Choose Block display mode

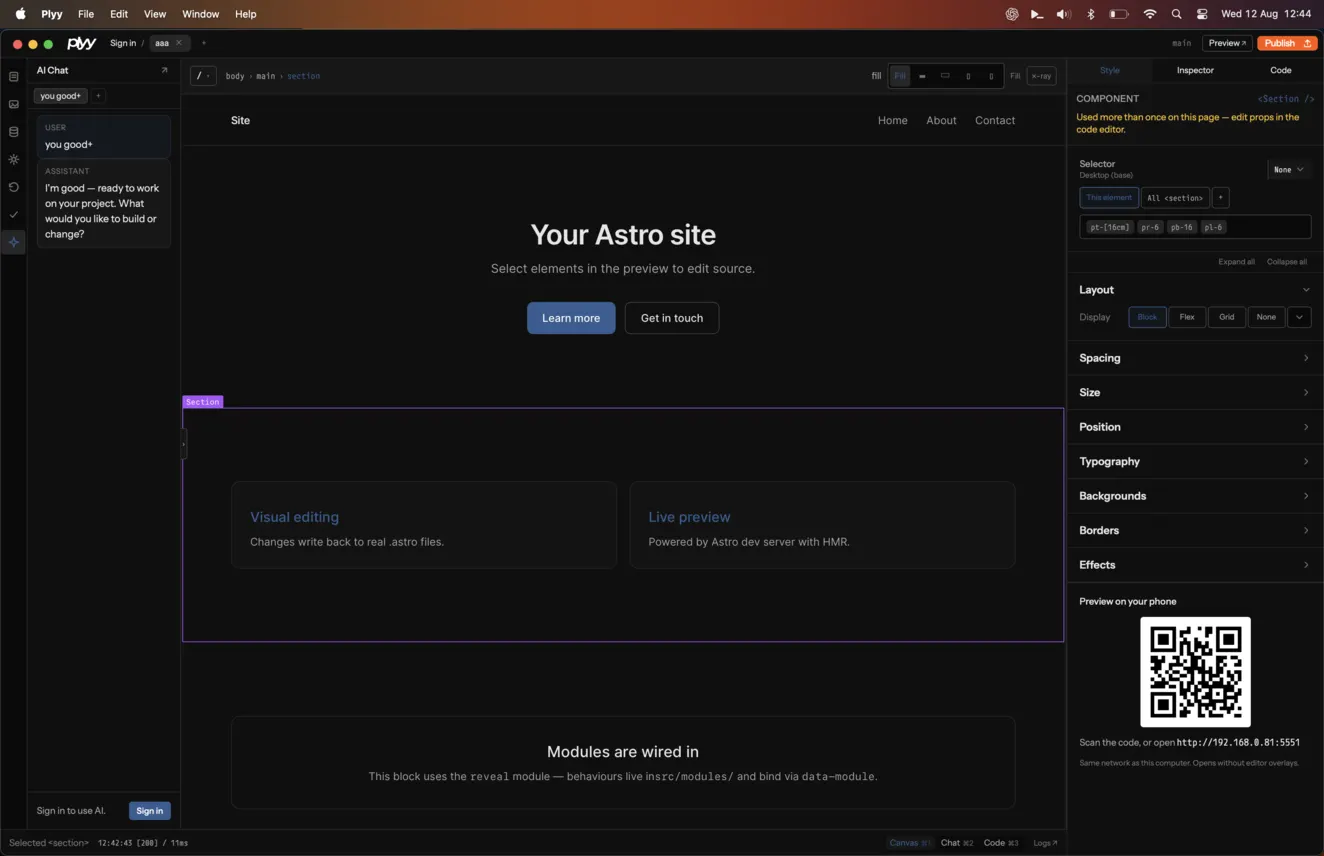tap(1147, 317)
